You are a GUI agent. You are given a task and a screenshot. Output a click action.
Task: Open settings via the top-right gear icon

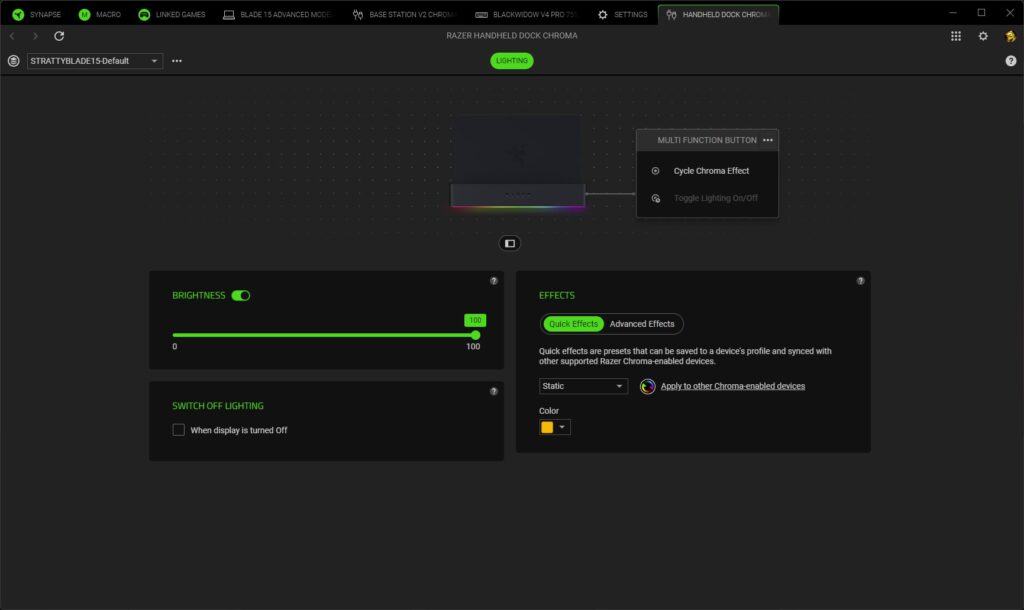983,36
